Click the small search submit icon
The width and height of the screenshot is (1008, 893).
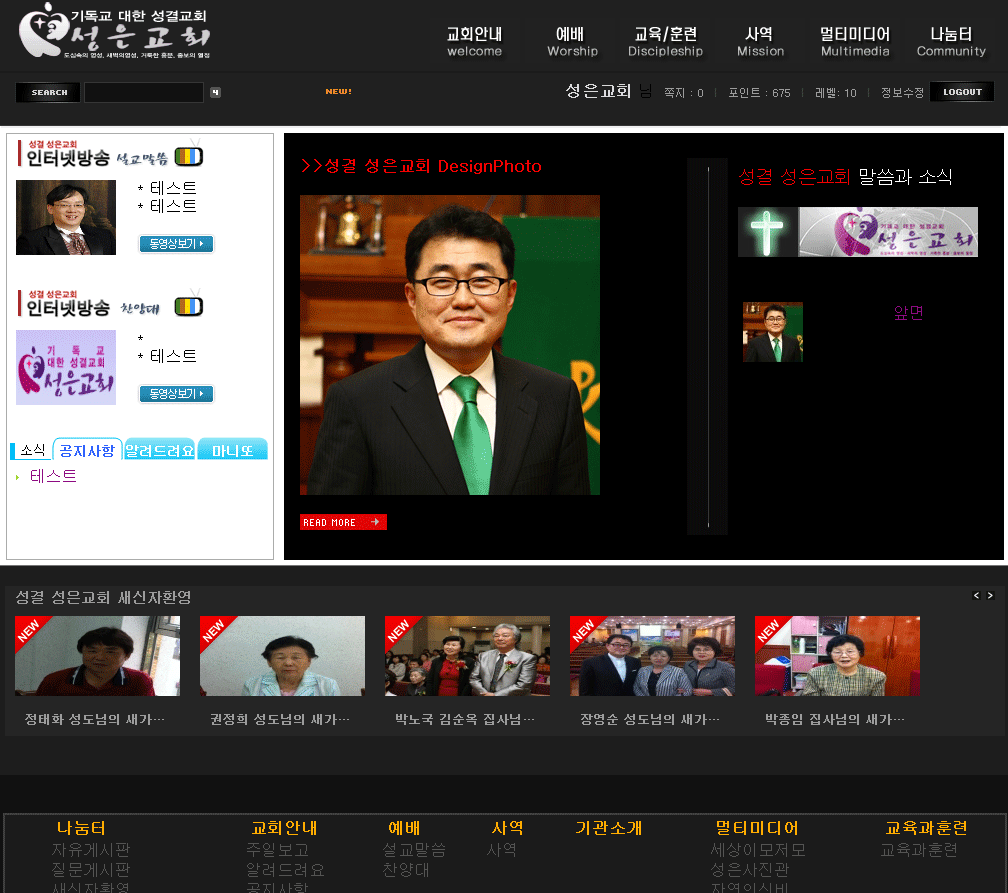coord(215,93)
